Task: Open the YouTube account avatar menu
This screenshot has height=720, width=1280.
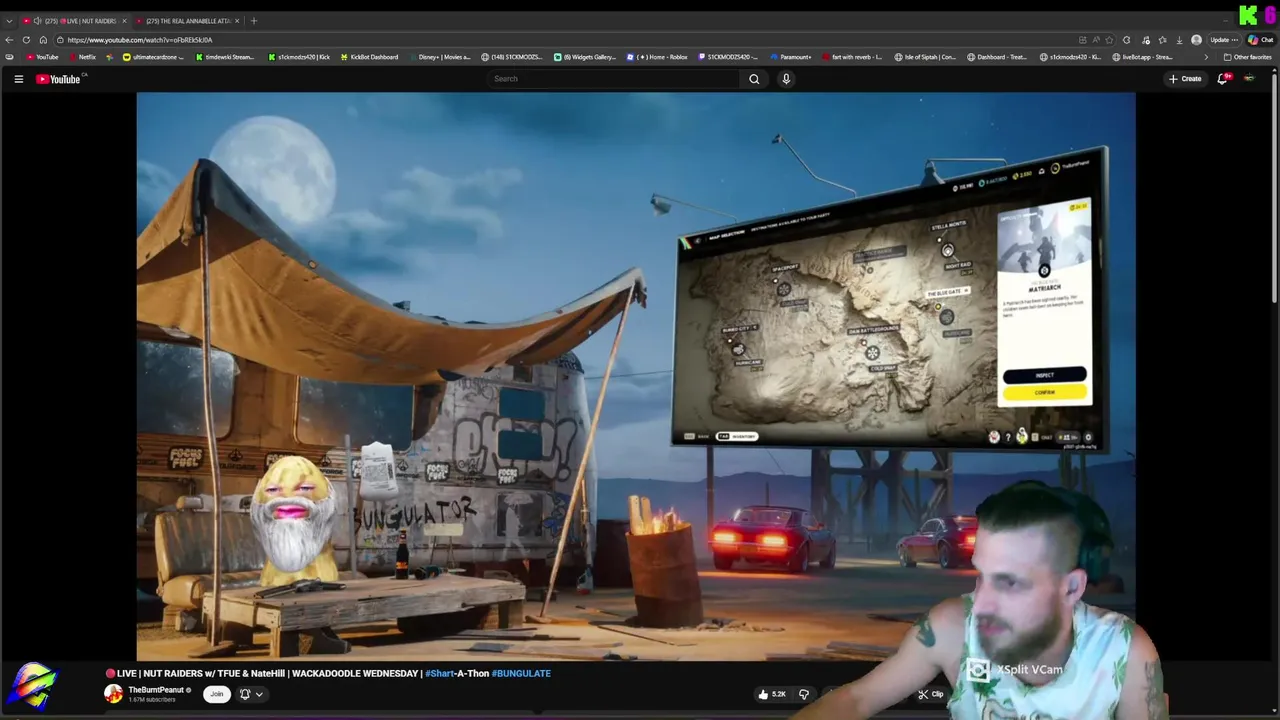Action: click(x=1249, y=79)
